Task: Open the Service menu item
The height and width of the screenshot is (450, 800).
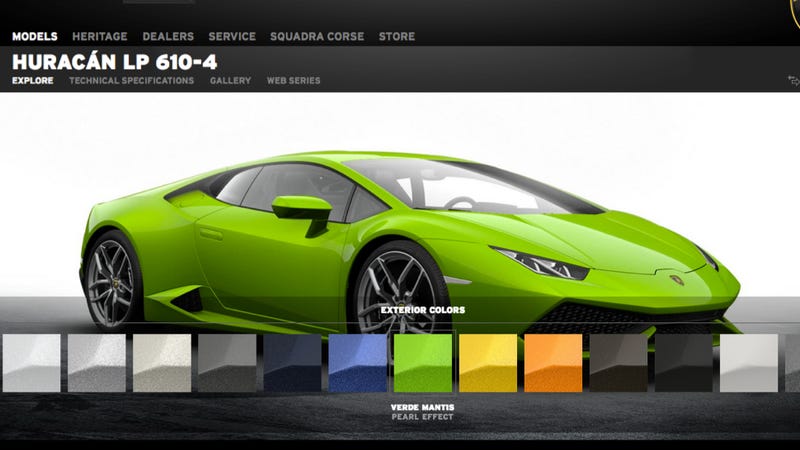Action: pos(232,36)
